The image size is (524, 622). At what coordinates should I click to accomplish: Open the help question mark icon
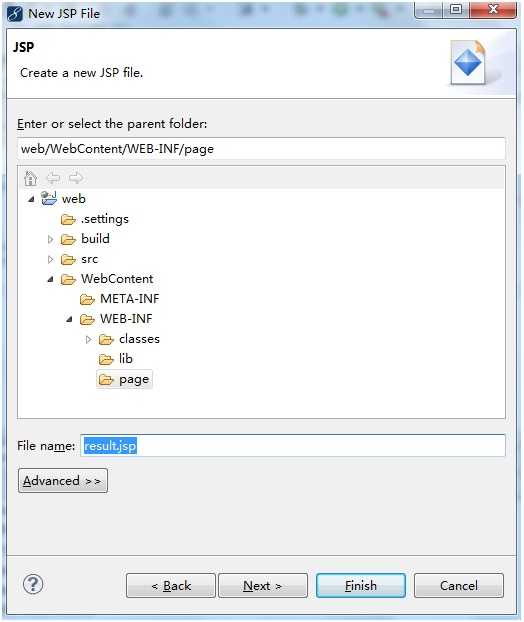(x=33, y=584)
